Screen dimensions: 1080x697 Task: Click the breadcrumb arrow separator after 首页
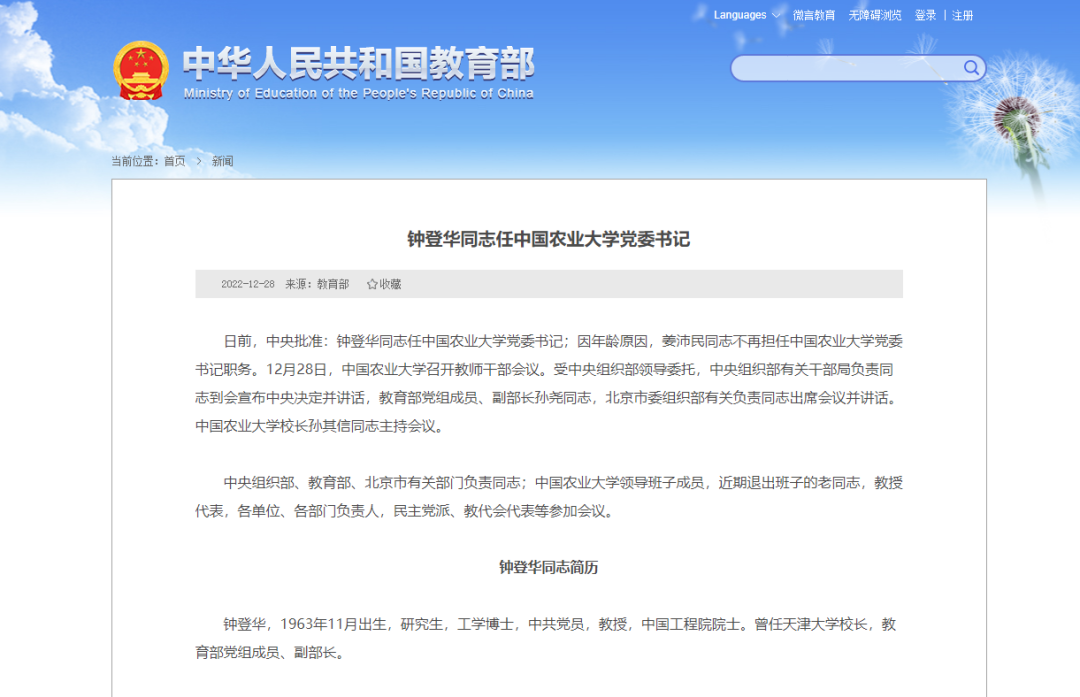199,161
